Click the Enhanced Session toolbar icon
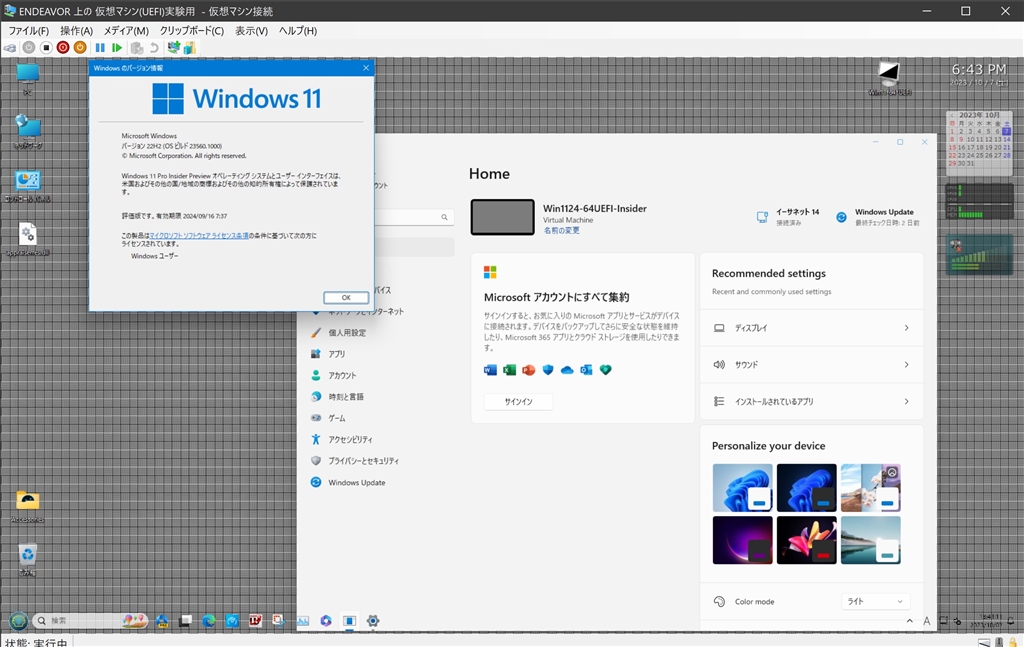1024x647 pixels. click(x=174, y=48)
